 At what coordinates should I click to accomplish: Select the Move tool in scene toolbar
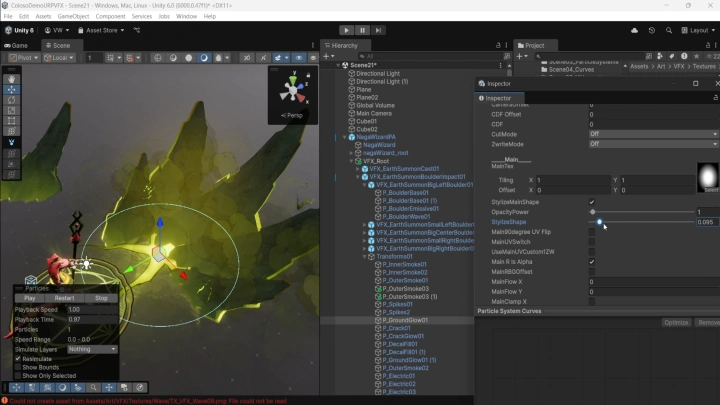(11, 90)
